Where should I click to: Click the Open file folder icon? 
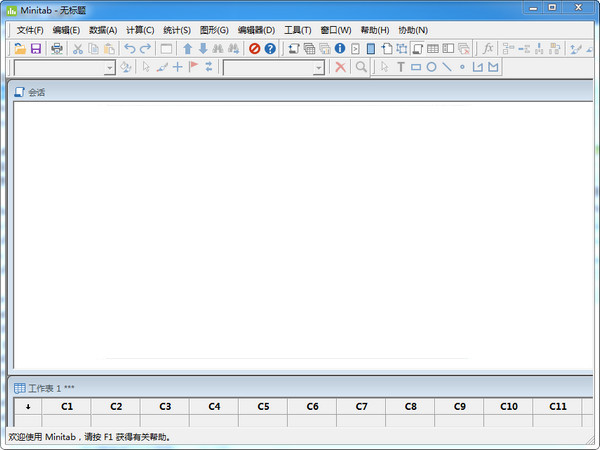pos(19,48)
